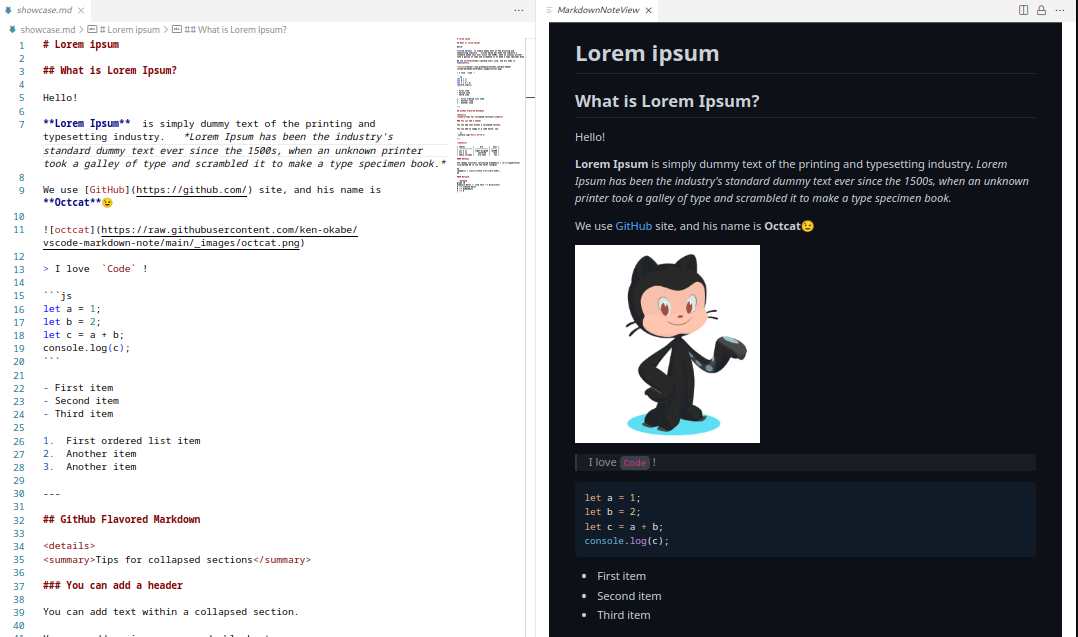Click symbol icon before '# Lorem ipsum' breadcrumb

pyautogui.click(x=92, y=30)
